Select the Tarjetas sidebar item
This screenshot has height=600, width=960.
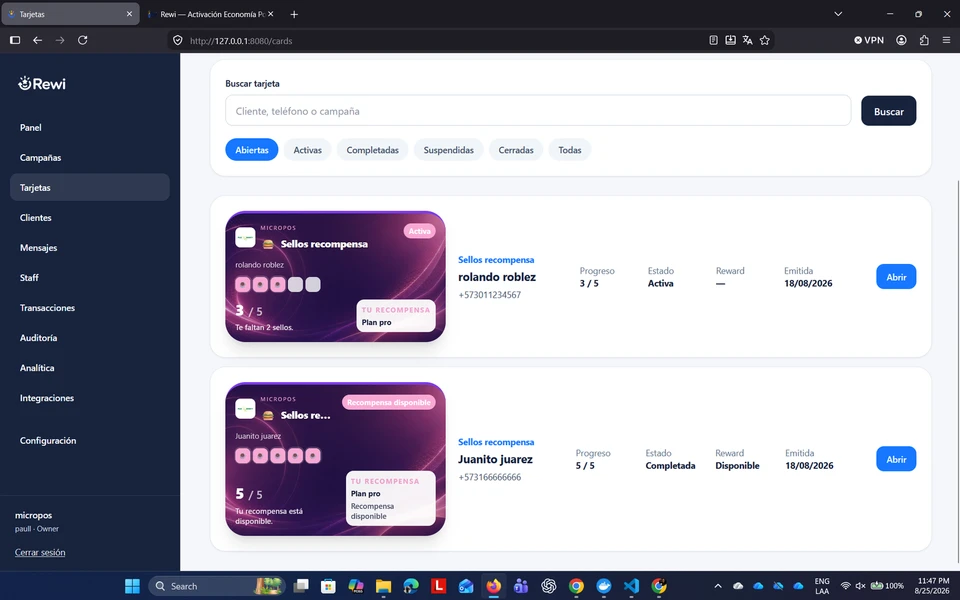[x=89, y=187]
